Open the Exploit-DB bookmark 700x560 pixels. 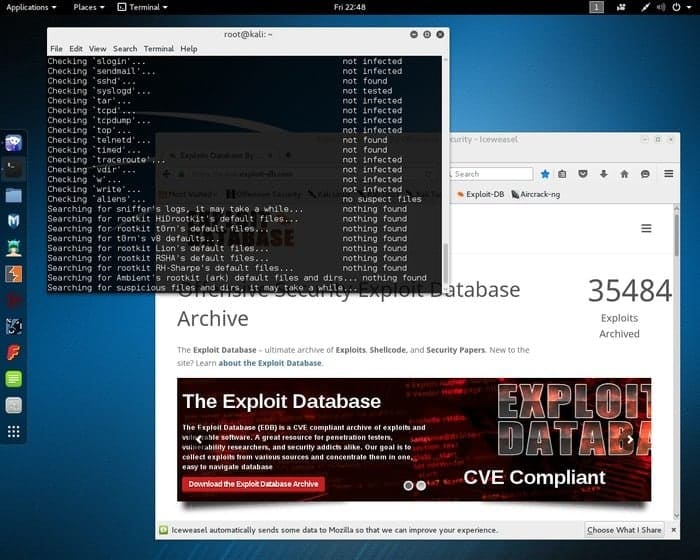[x=480, y=194]
